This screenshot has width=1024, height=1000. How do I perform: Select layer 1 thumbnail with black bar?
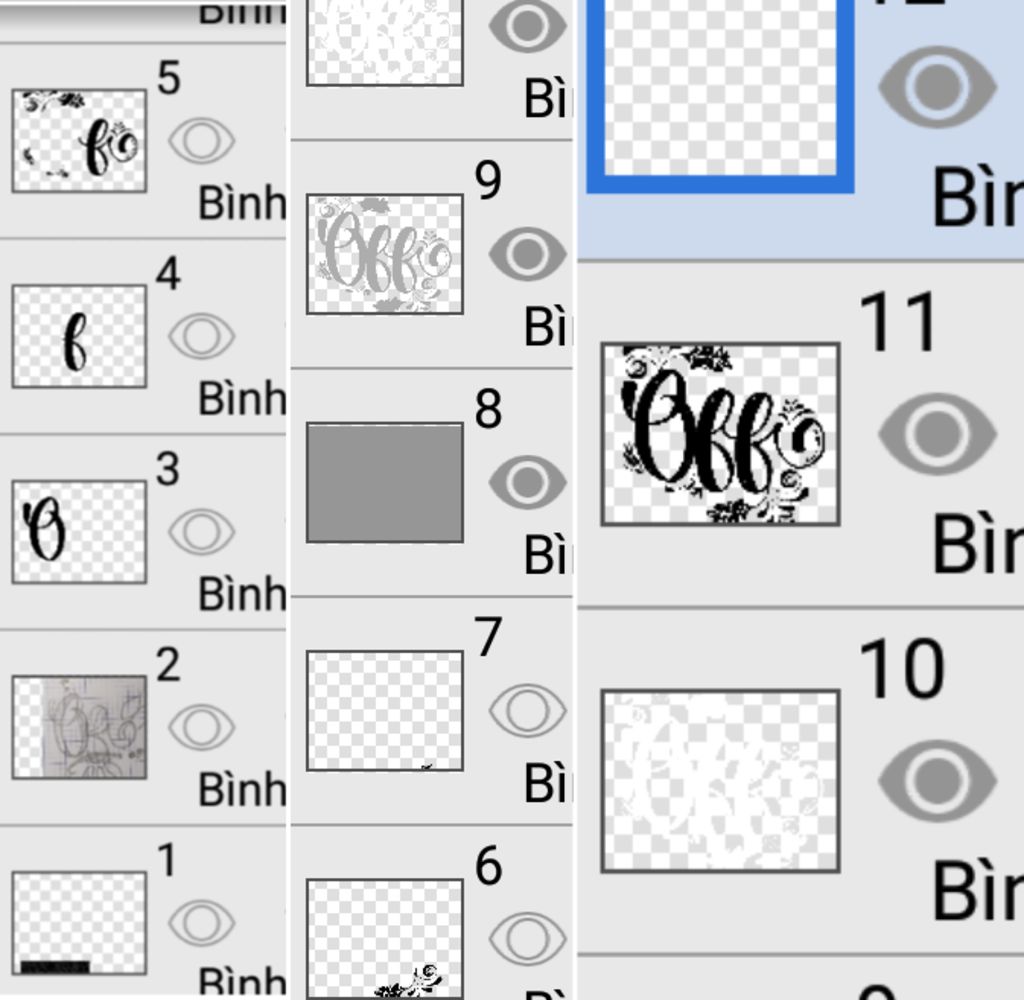(79, 922)
